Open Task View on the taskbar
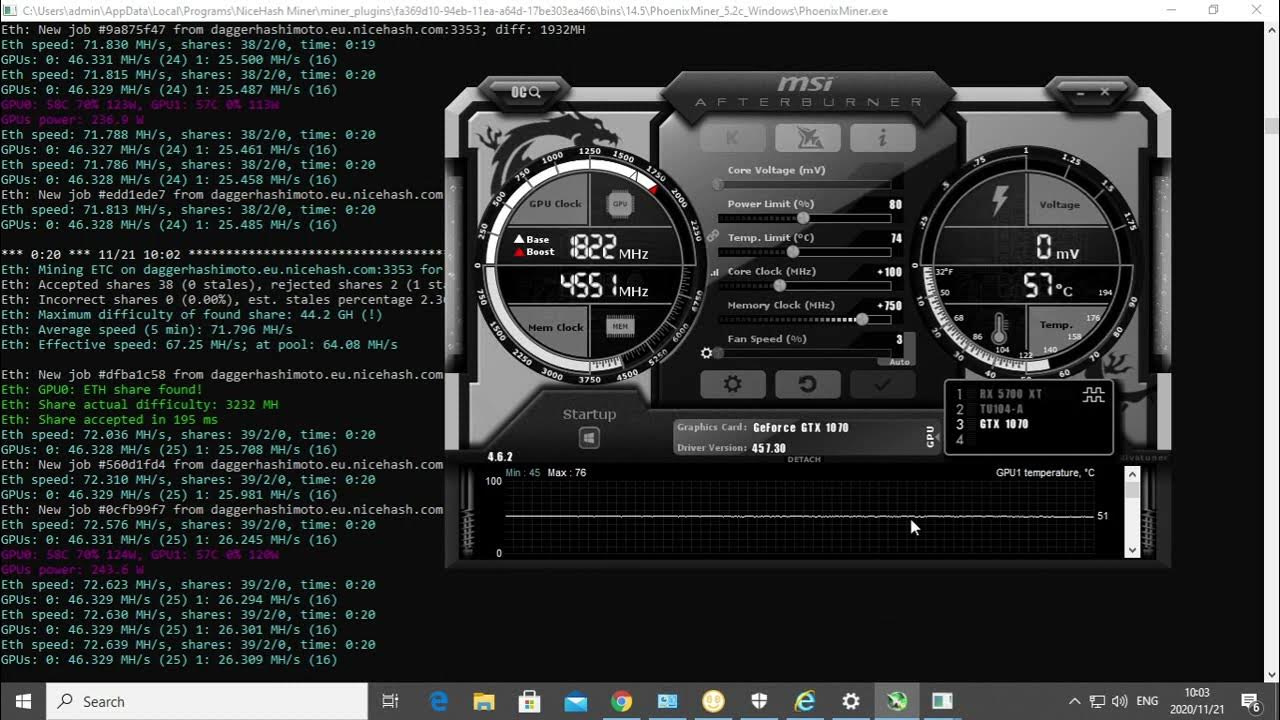 [x=391, y=702]
